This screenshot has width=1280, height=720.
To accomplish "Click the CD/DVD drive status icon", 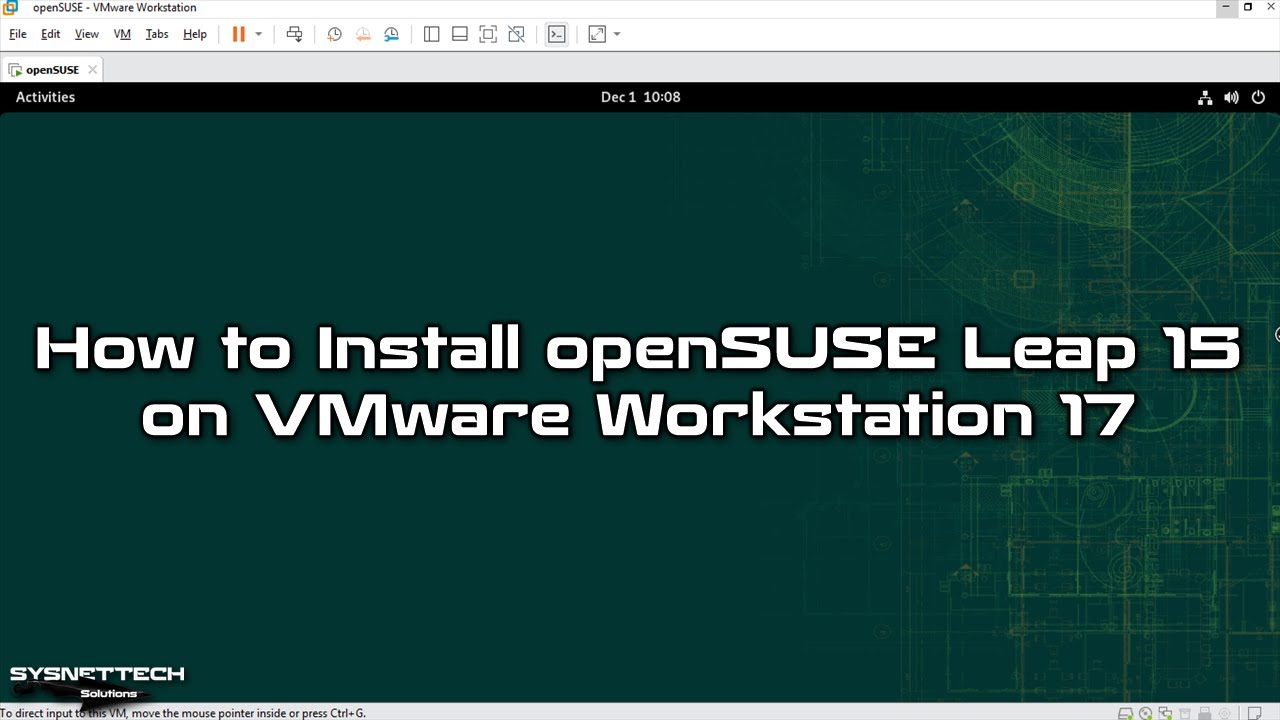I will 1146,714.
